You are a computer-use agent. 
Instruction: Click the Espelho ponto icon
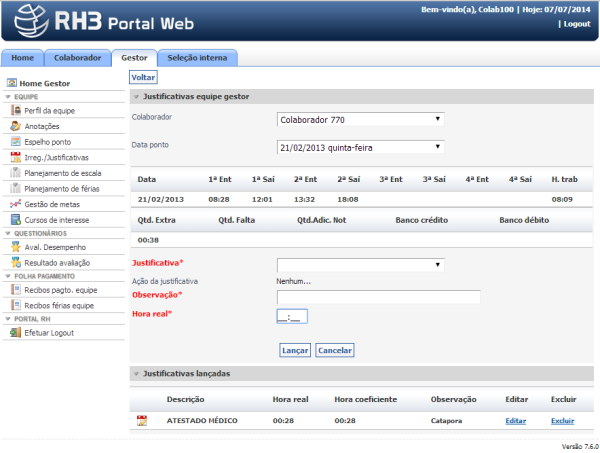(16, 142)
